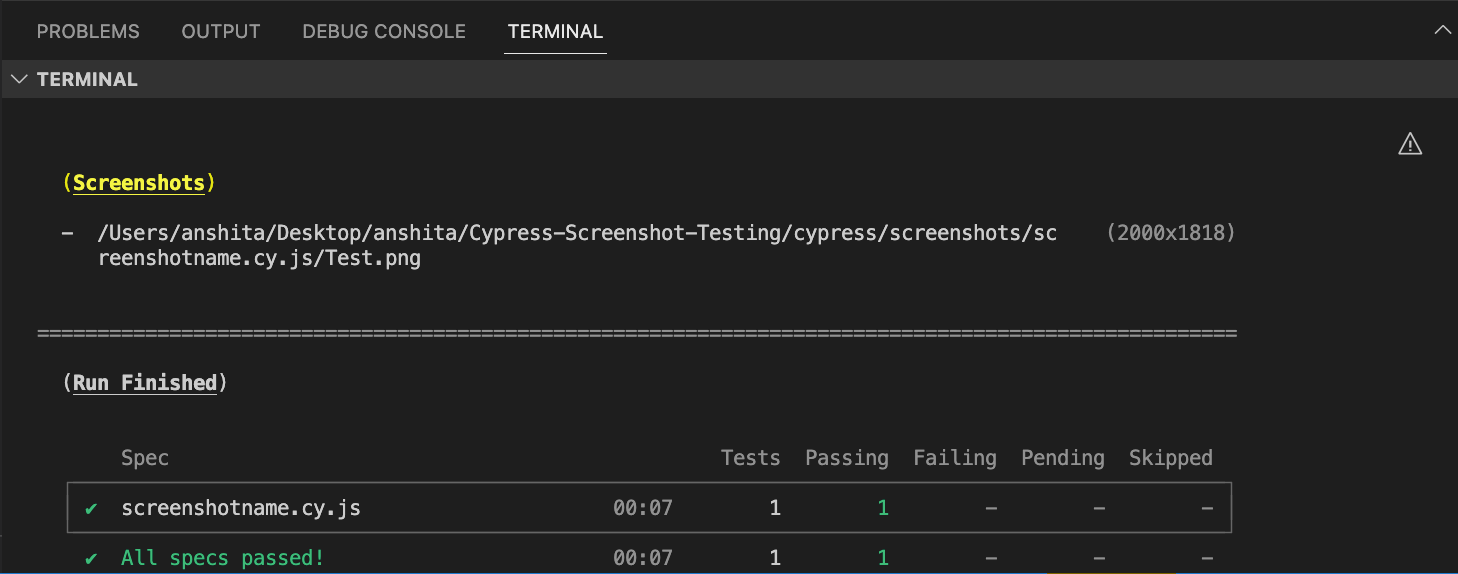Click the checkmark beside All specs passed!
The height and width of the screenshot is (574, 1458).
point(91,558)
